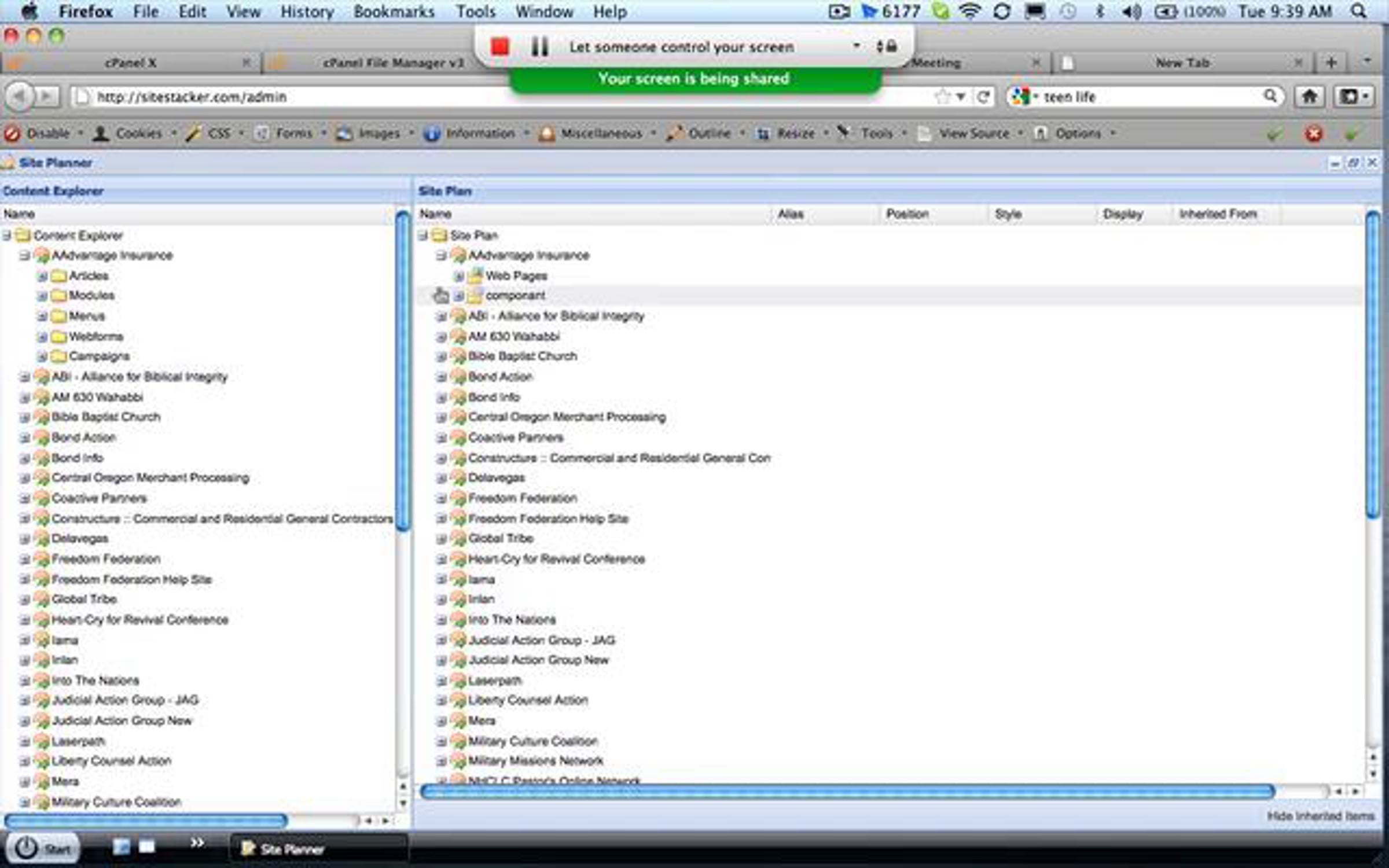Click the Site Planner taskbar item
The height and width of the screenshot is (868, 1389).
(284, 849)
